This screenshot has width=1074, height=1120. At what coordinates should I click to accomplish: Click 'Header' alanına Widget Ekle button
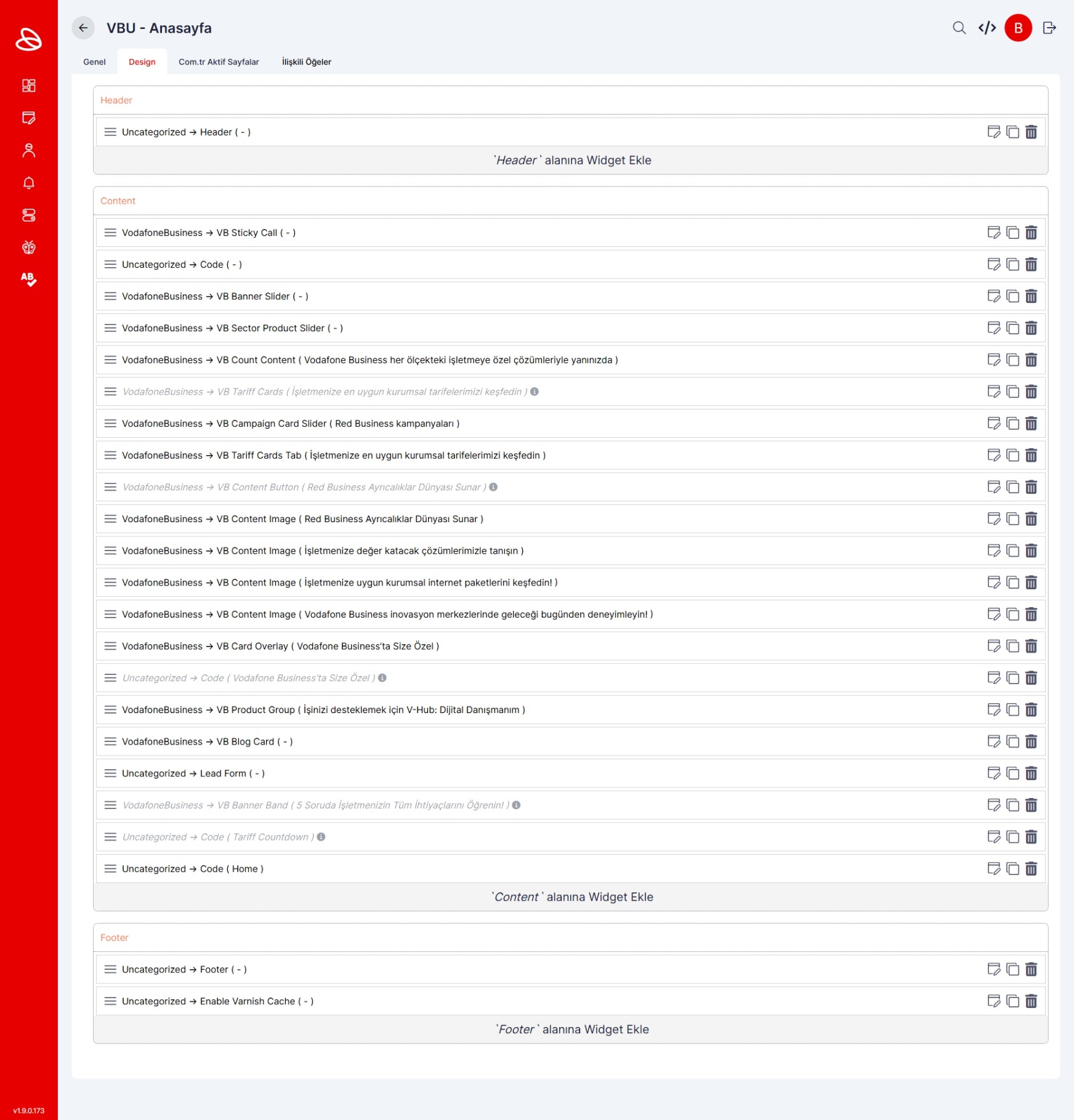click(x=571, y=160)
